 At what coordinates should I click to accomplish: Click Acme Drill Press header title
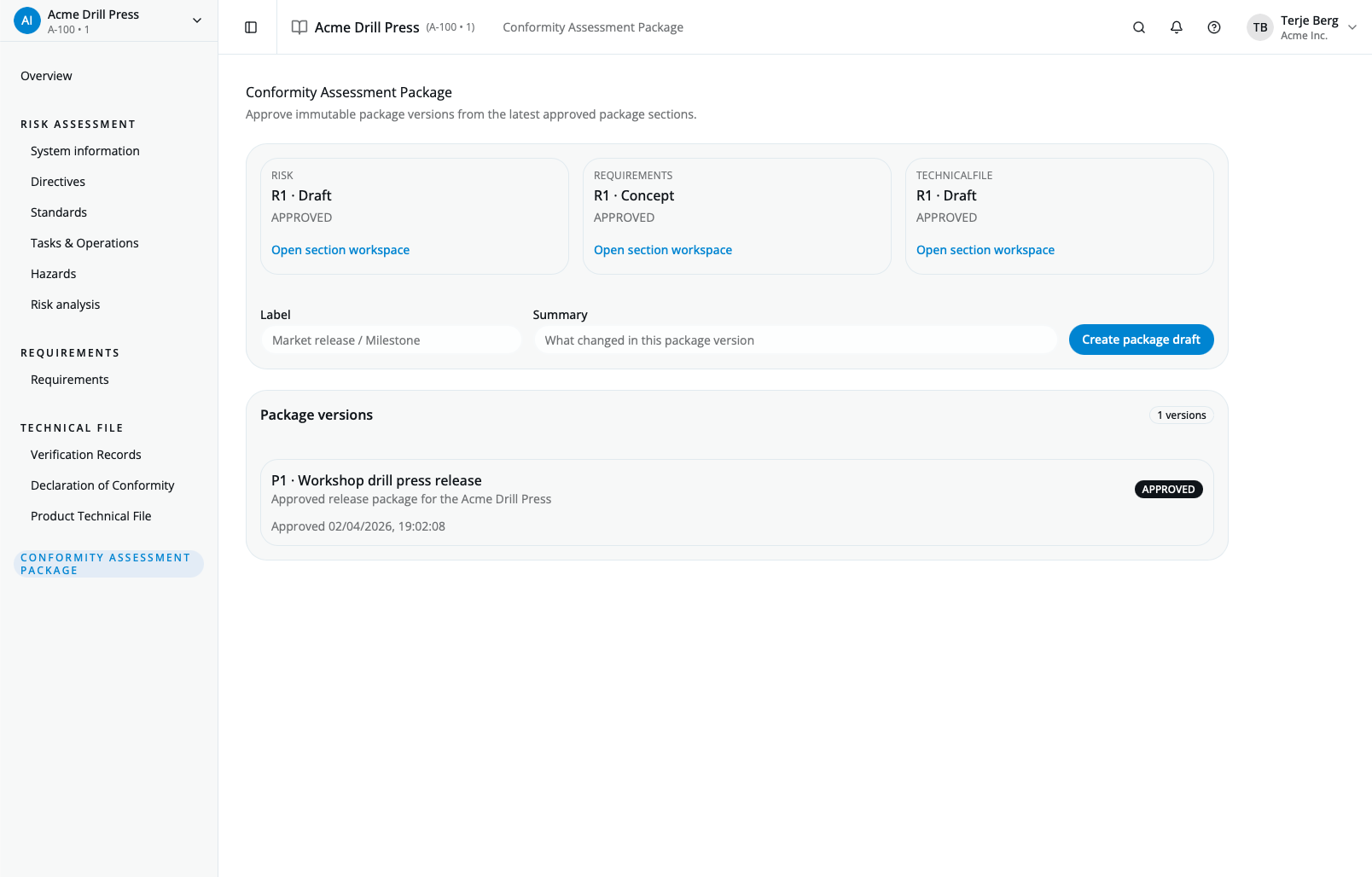367,27
